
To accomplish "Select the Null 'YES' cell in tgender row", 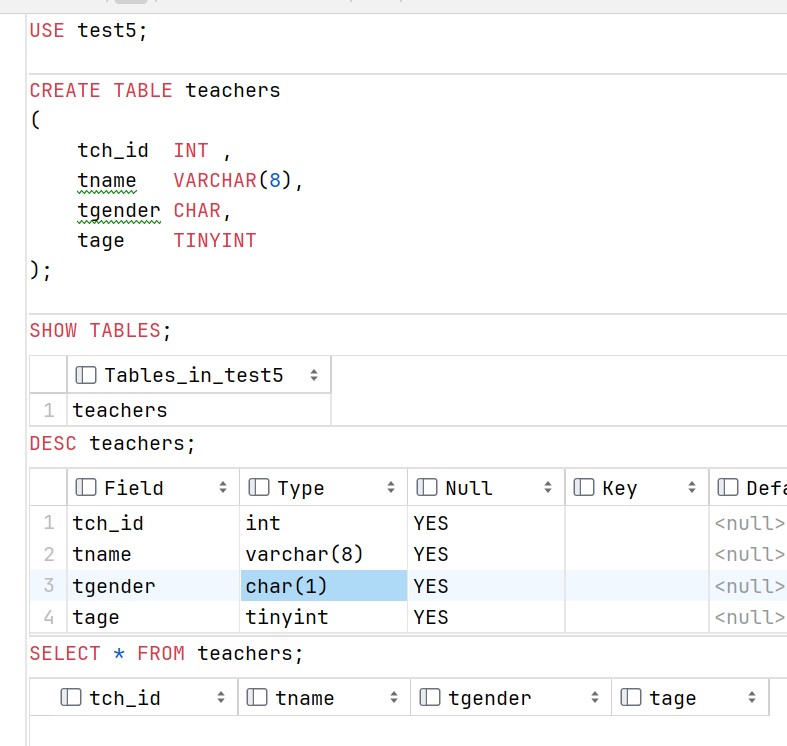I will click(x=486, y=586).
